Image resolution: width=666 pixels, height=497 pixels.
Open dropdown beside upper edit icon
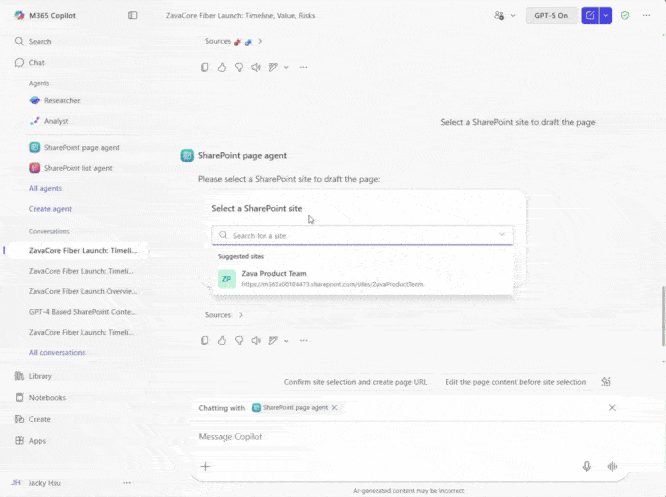(x=286, y=67)
